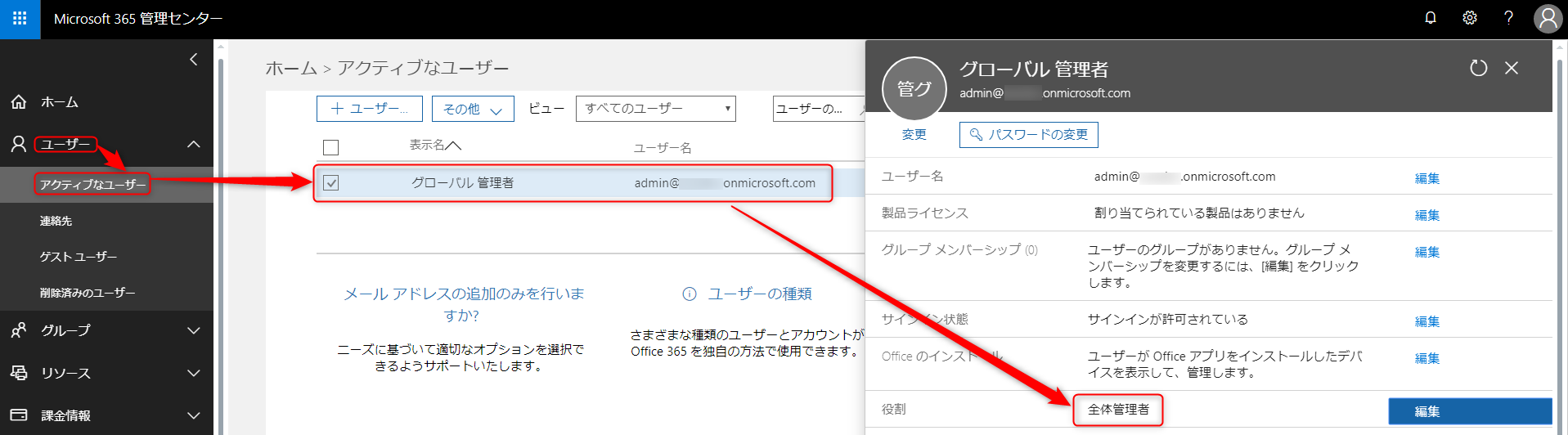
Task: Click サインインが許可されている status text
Action: pos(1167,320)
